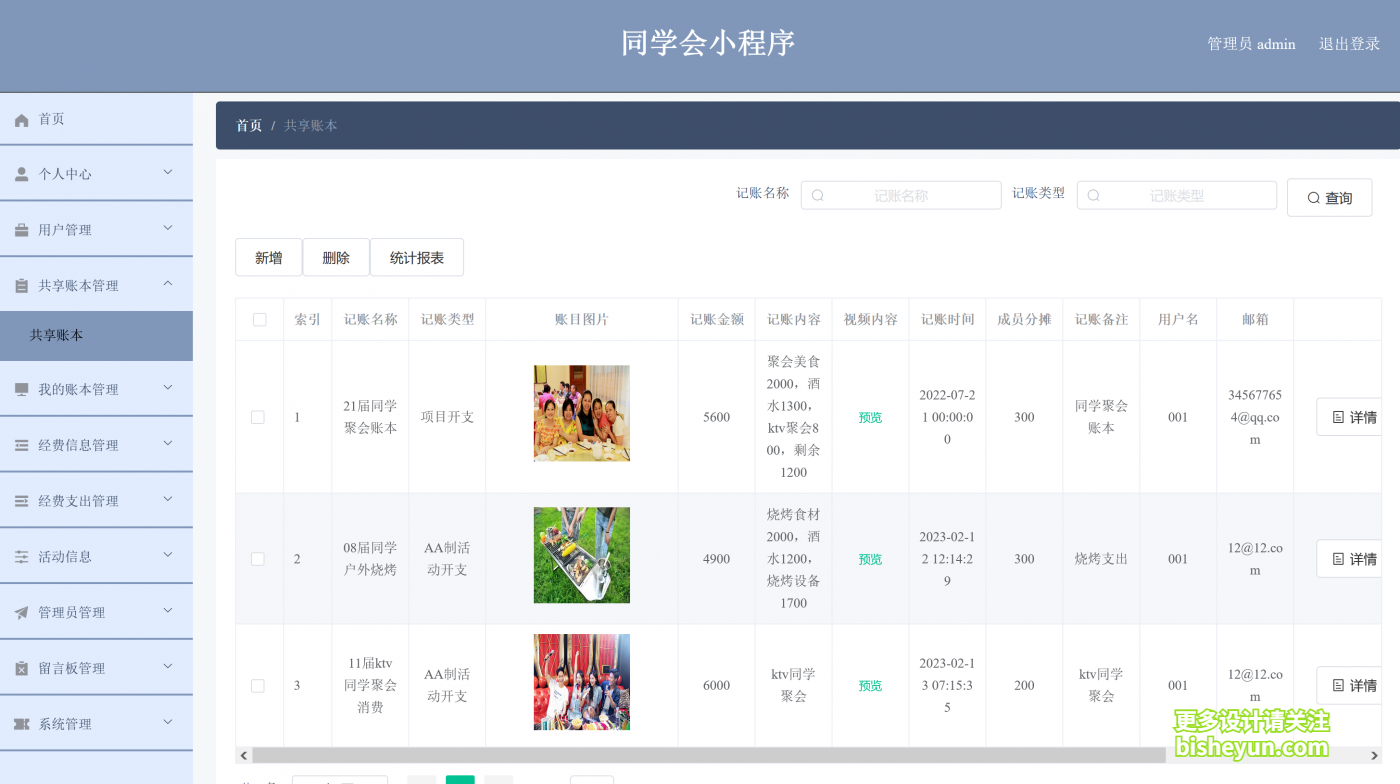Collapse the 共享账本管理 menu chevron

168,285
